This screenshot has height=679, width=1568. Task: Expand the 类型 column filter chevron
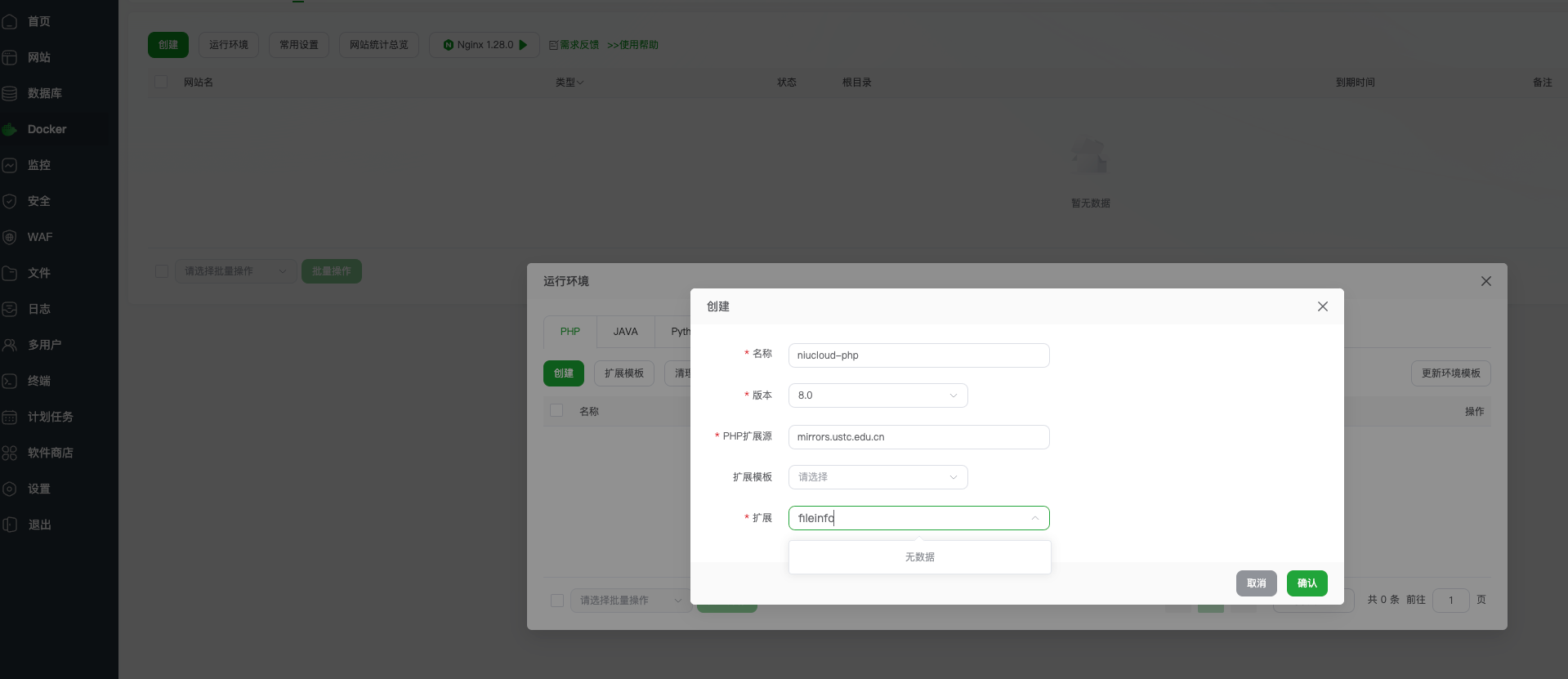580,83
